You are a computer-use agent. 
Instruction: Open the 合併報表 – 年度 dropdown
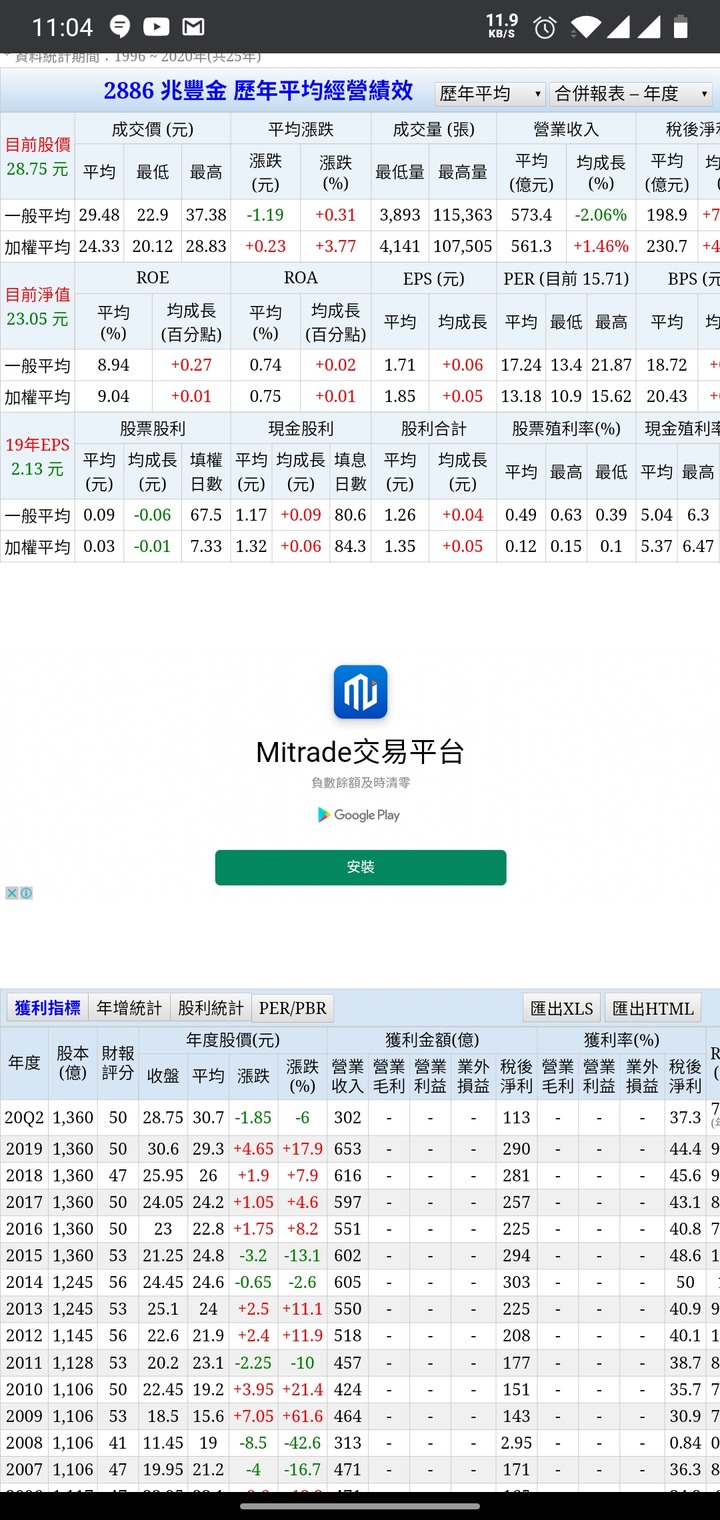click(x=631, y=93)
